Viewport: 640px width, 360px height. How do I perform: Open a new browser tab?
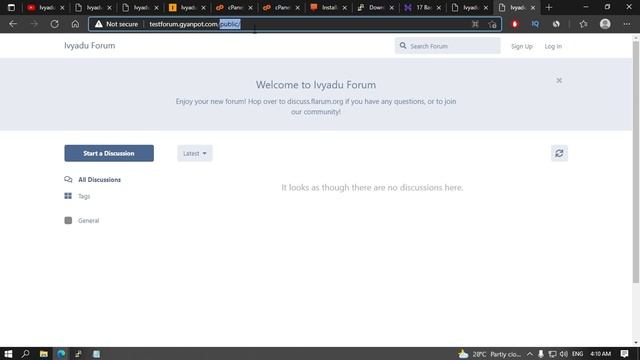[549, 7]
